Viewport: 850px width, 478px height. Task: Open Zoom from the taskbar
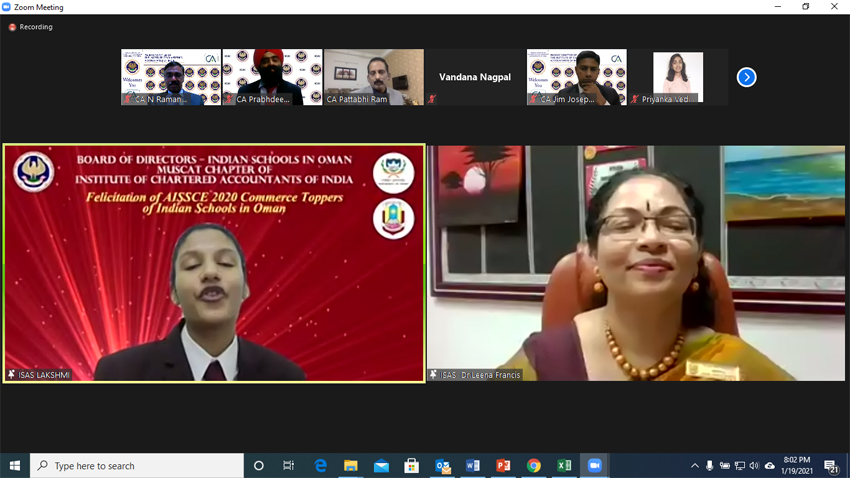(595, 466)
